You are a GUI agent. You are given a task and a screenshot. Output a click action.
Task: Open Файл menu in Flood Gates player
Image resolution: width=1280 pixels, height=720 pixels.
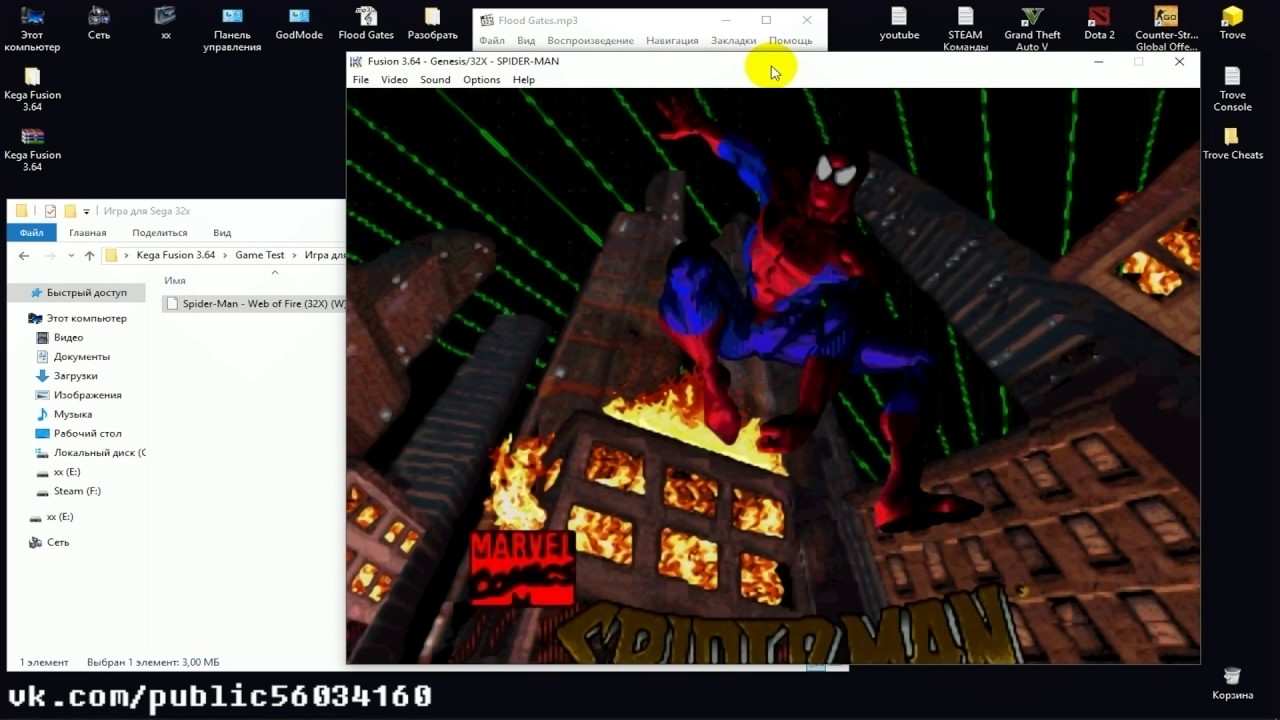(492, 41)
